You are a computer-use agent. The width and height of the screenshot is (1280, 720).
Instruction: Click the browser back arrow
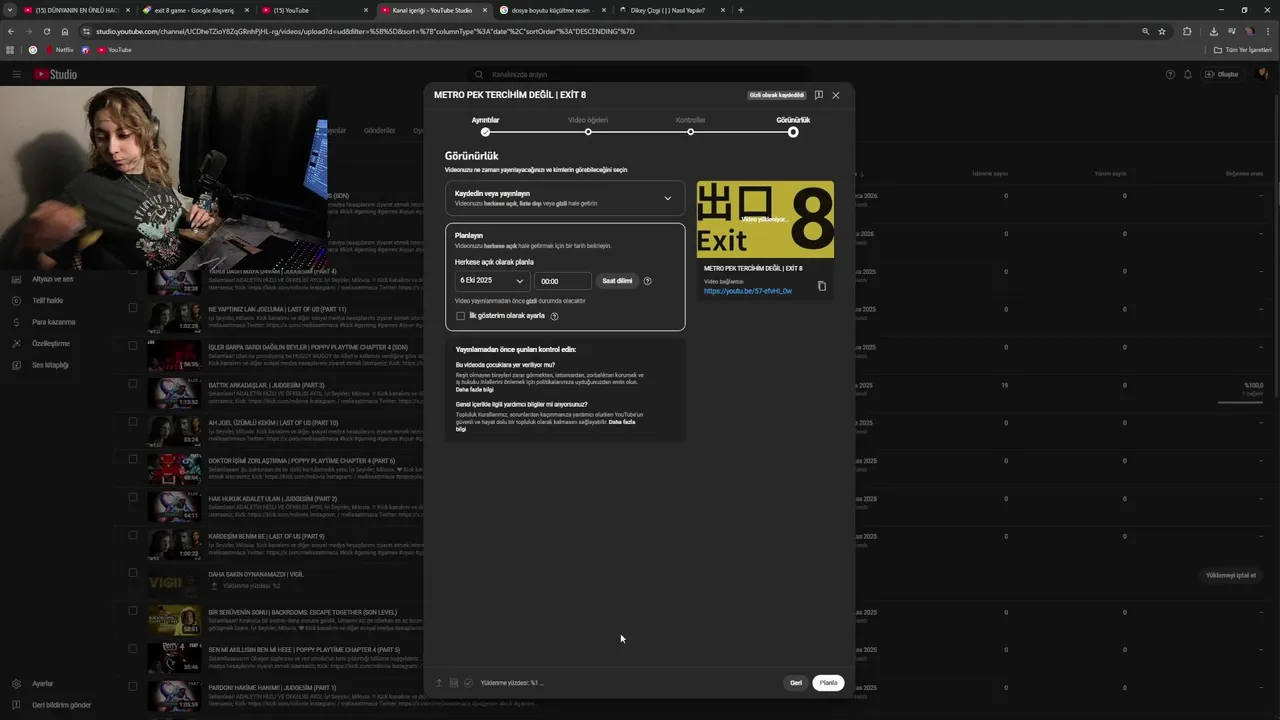click(x=11, y=31)
